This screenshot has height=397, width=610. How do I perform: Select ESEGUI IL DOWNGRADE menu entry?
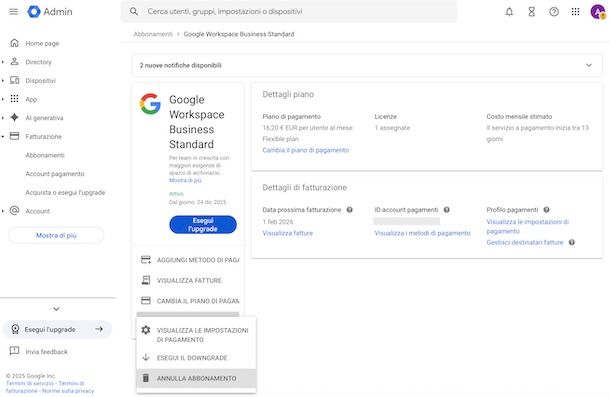196,358
